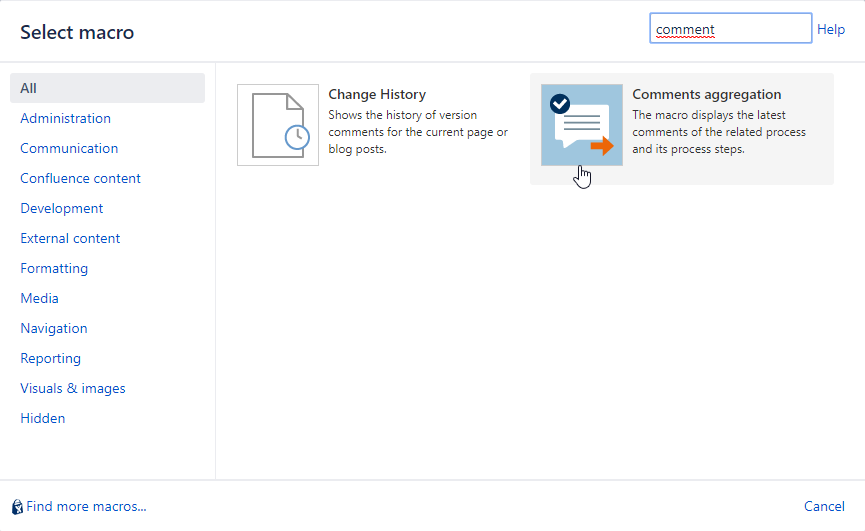865x531 pixels.
Task: Click the macro search field
Action: point(730,29)
